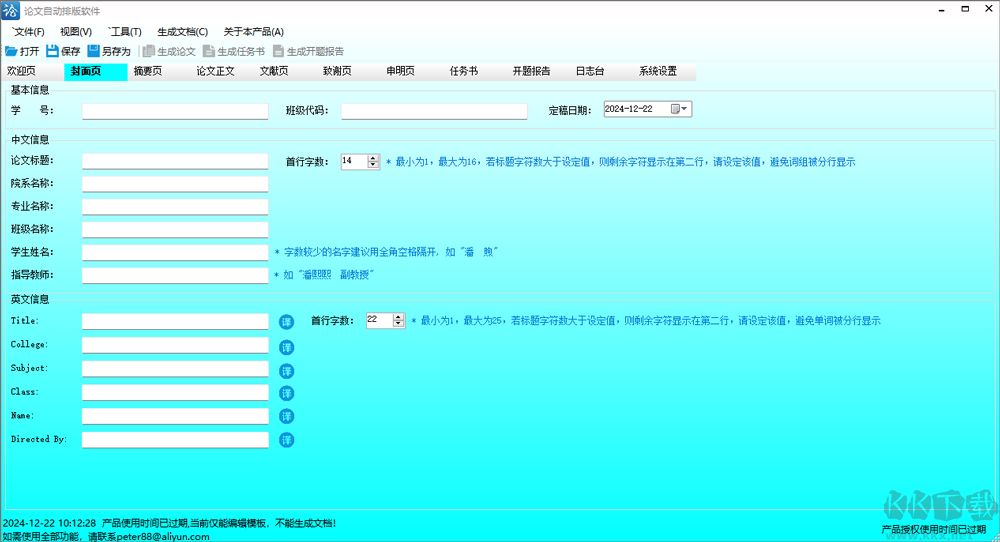
Task: Click the 学生姓名 input field
Action: tap(175, 253)
